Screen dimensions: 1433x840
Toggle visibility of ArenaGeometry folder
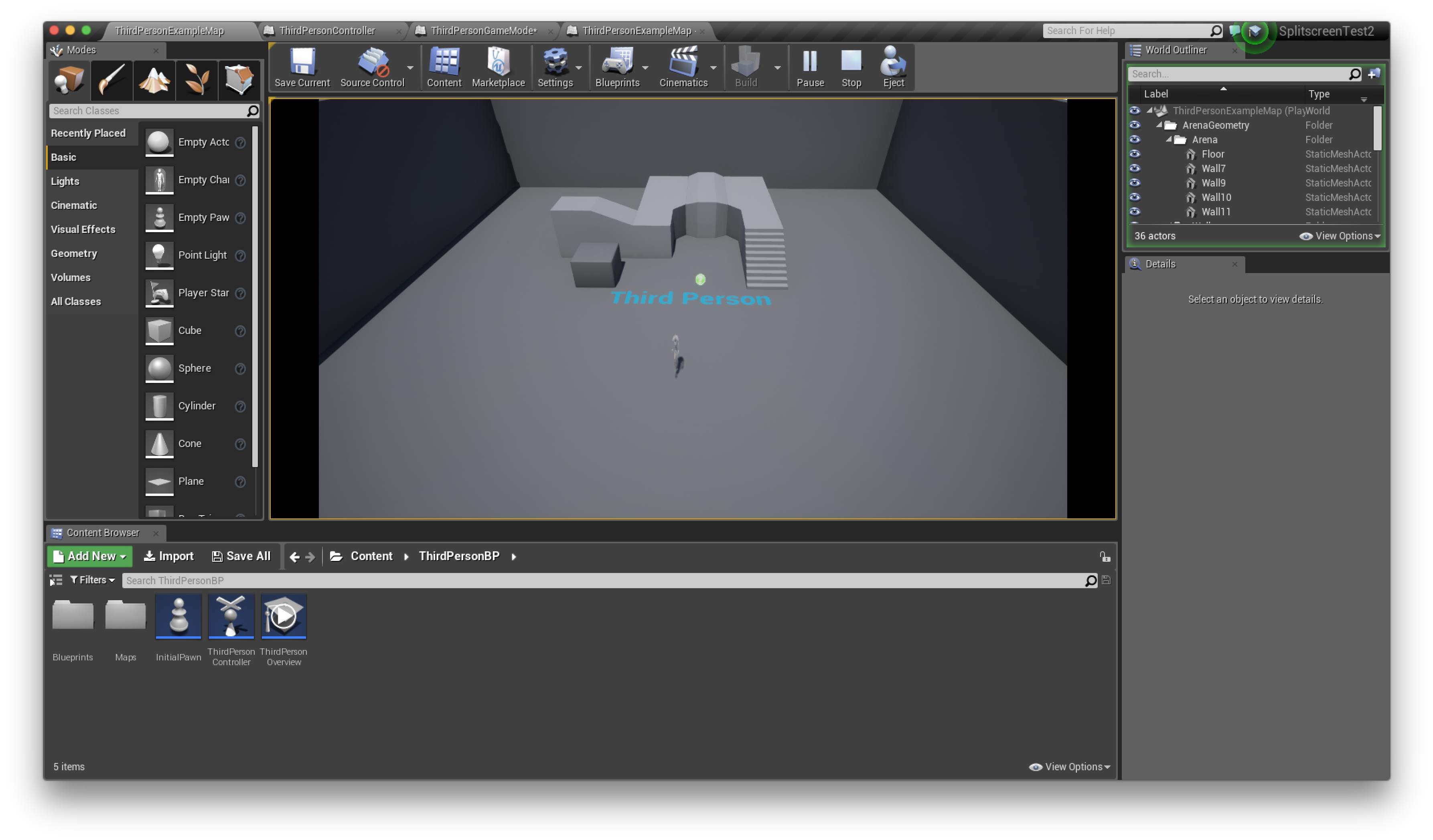coord(1135,125)
